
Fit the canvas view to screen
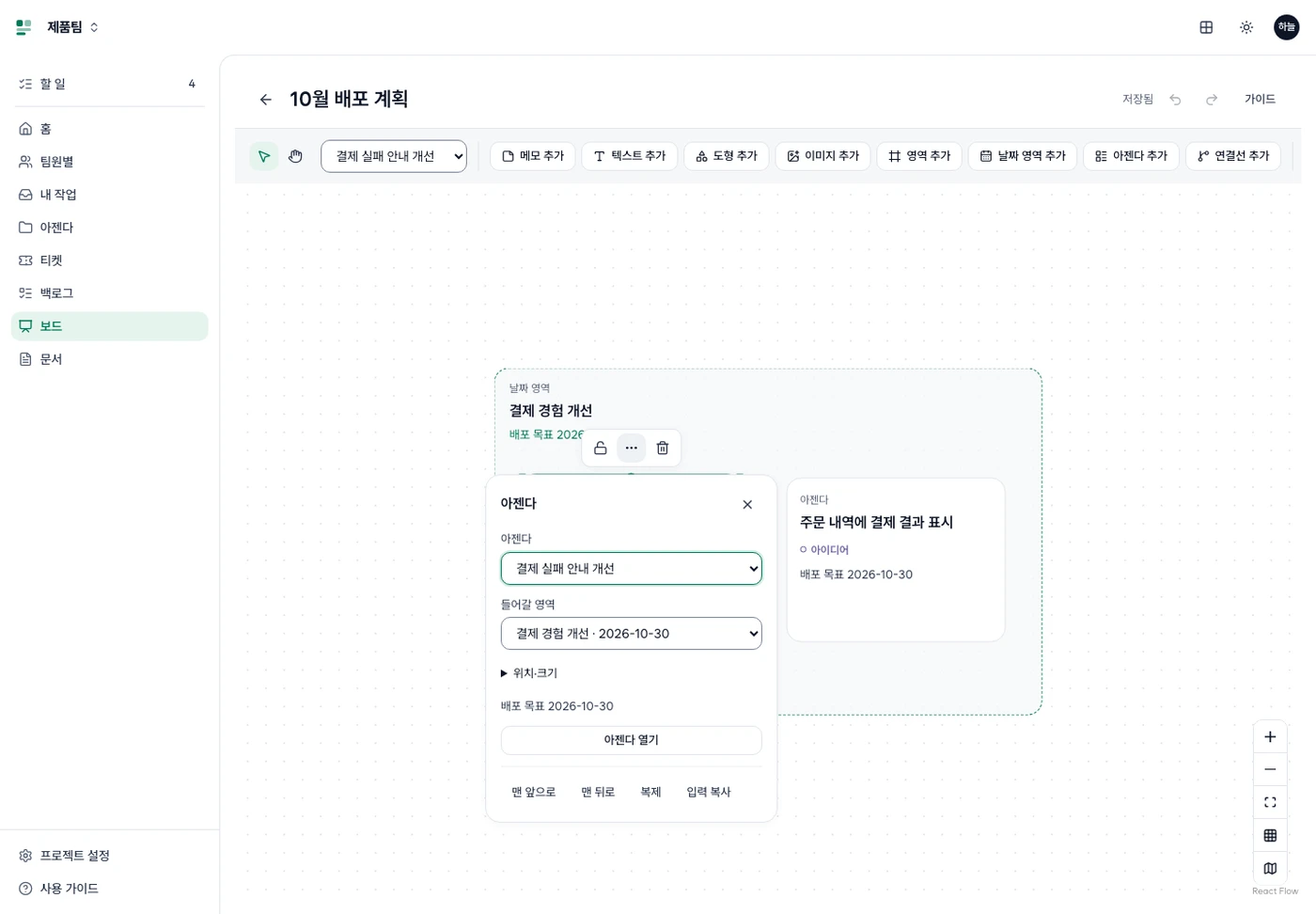tap(1270, 802)
